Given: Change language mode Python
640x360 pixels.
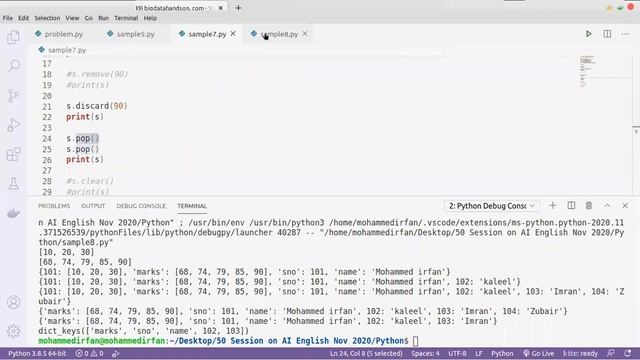Looking at the screenshot, I should click(502, 353).
